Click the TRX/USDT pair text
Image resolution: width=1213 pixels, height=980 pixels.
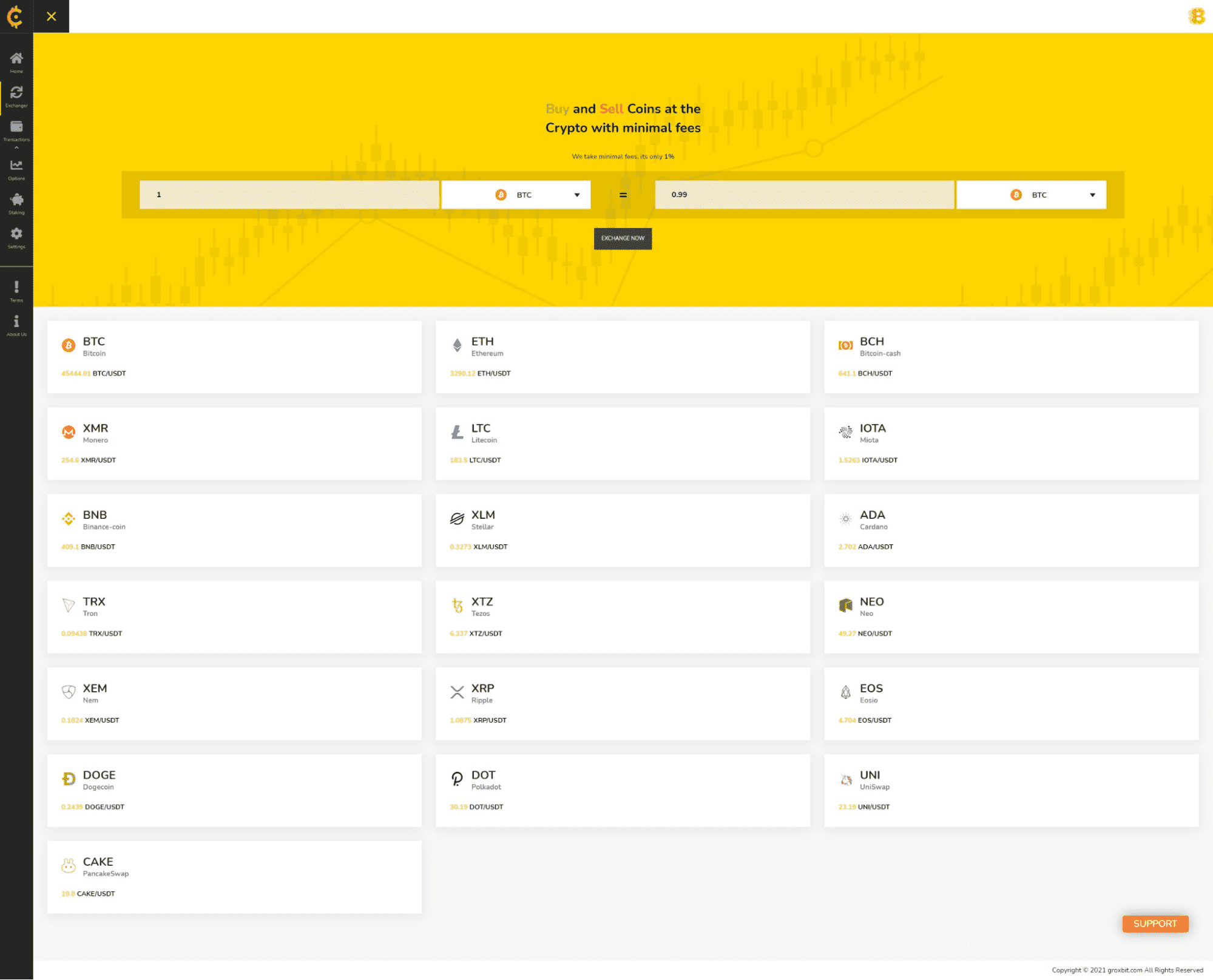tap(105, 634)
